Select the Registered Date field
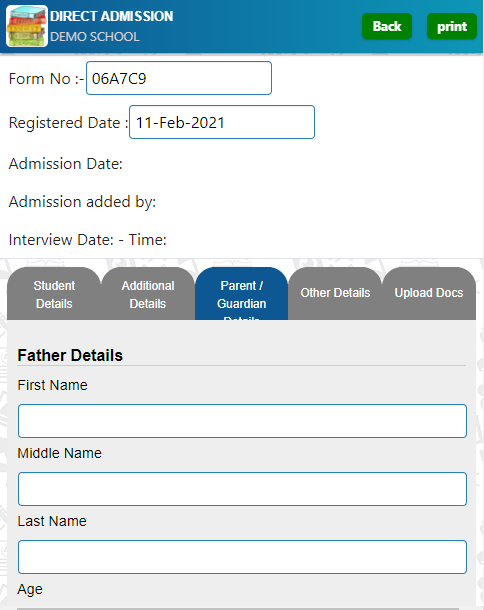The height and width of the screenshot is (610, 484). click(222, 122)
